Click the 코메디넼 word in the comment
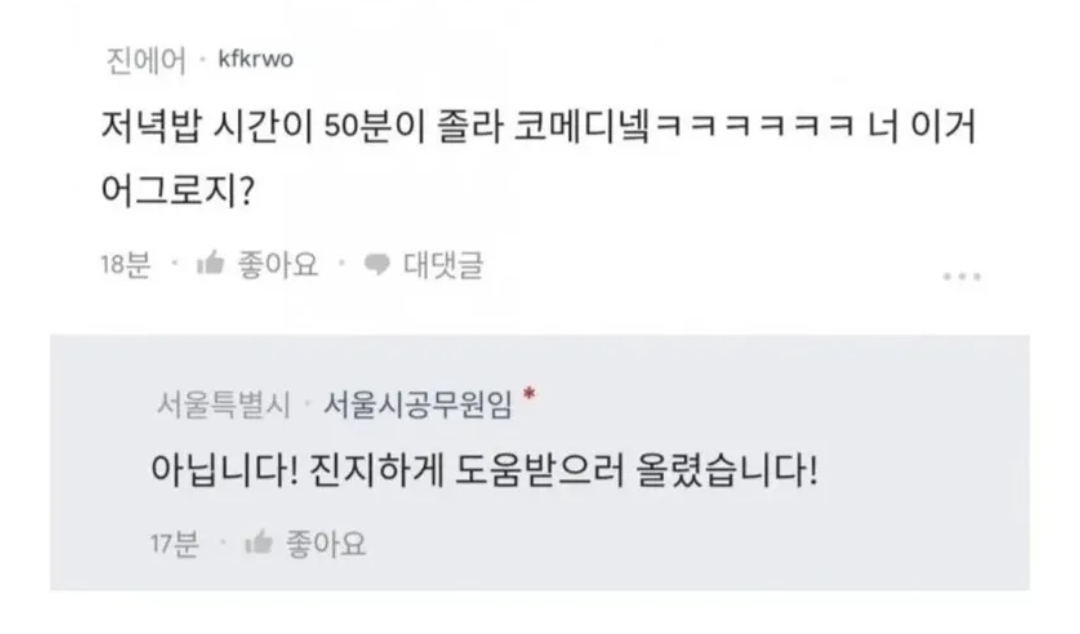This screenshot has height=634, width=1080. point(582,128)
